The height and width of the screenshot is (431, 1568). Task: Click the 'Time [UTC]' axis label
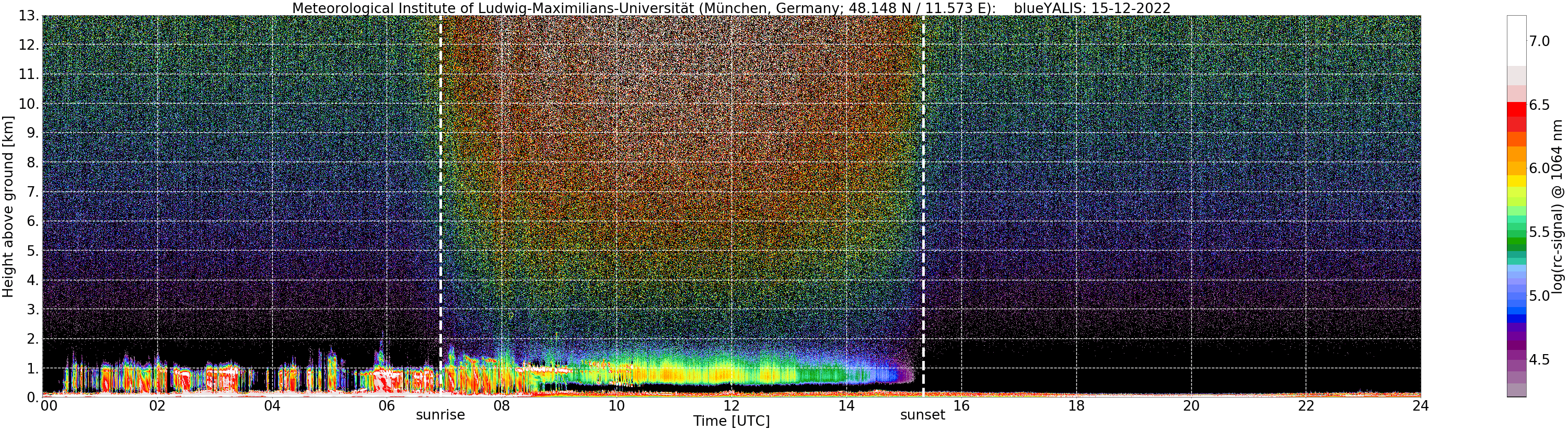(731, 421)
